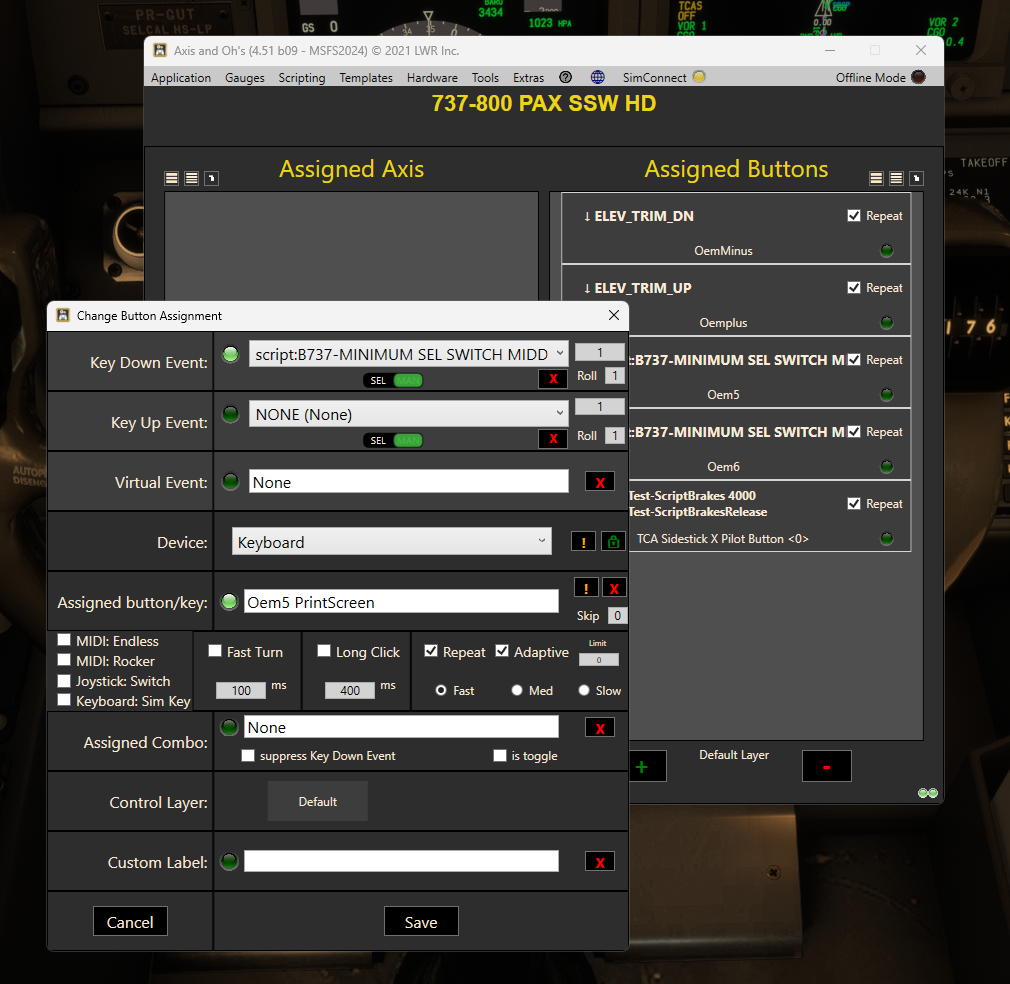Close the Change Button Assignment dialog
Screen dimensions: 1010x984
[x=614, y=315]
